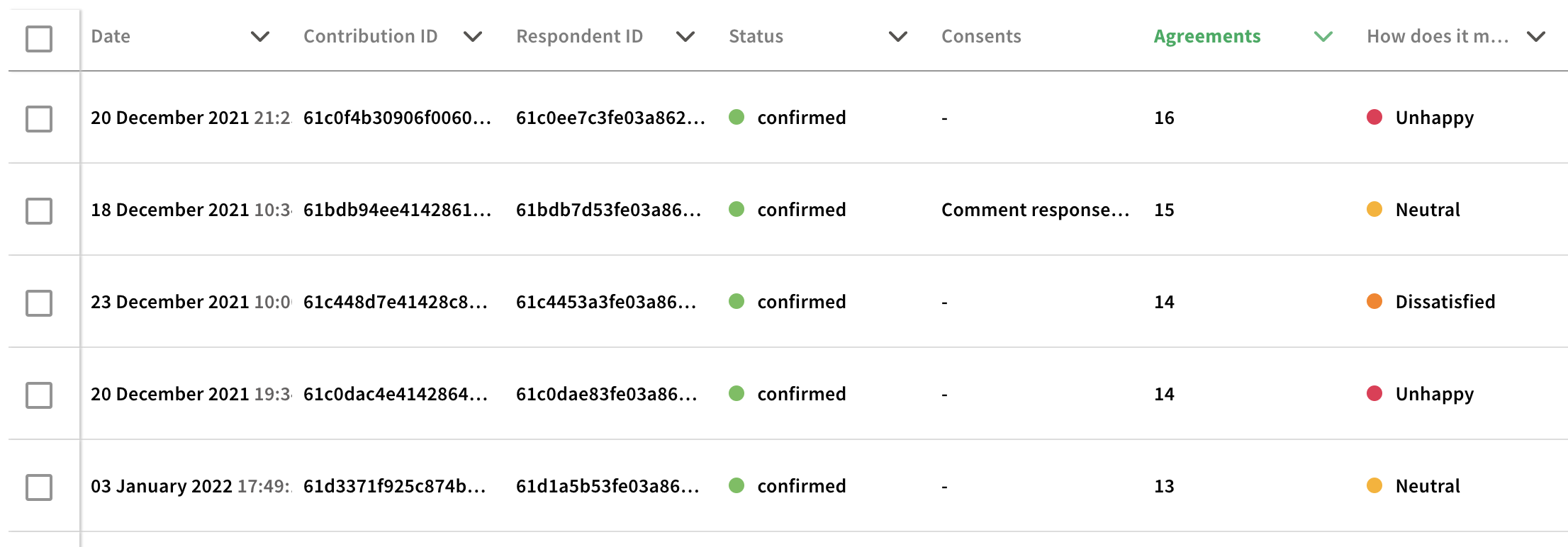Viewport: 1568px width, 547px height.
Task: Click the yellow Neutral dot for 03 January row
Action: point(1374,485)
